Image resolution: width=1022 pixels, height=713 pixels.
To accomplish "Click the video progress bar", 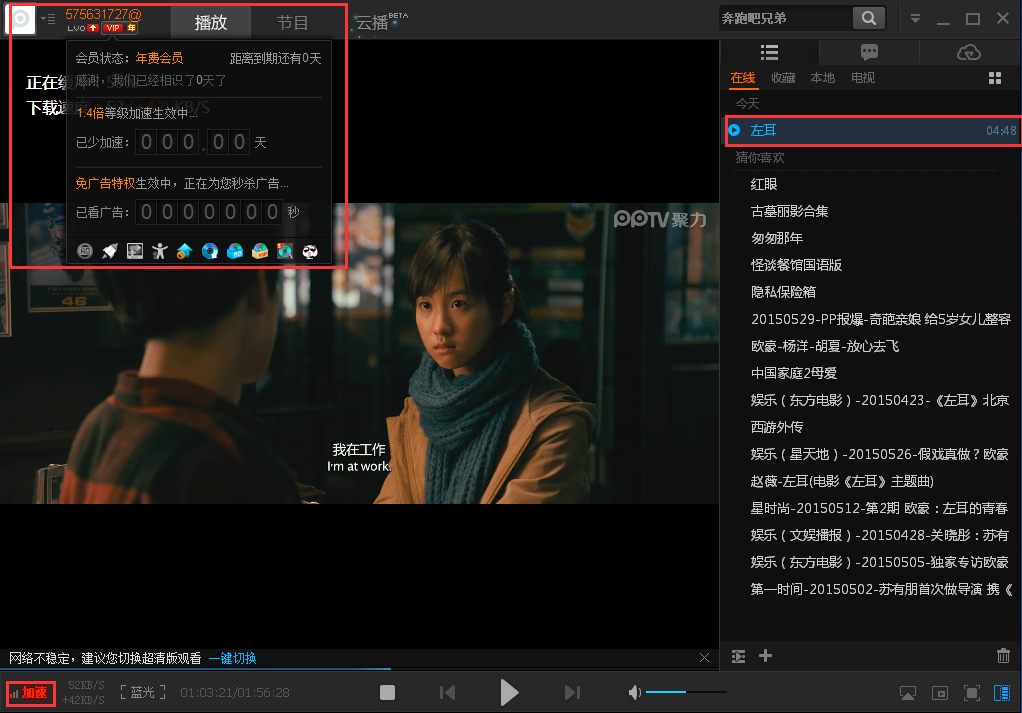I will click(359, 669).
